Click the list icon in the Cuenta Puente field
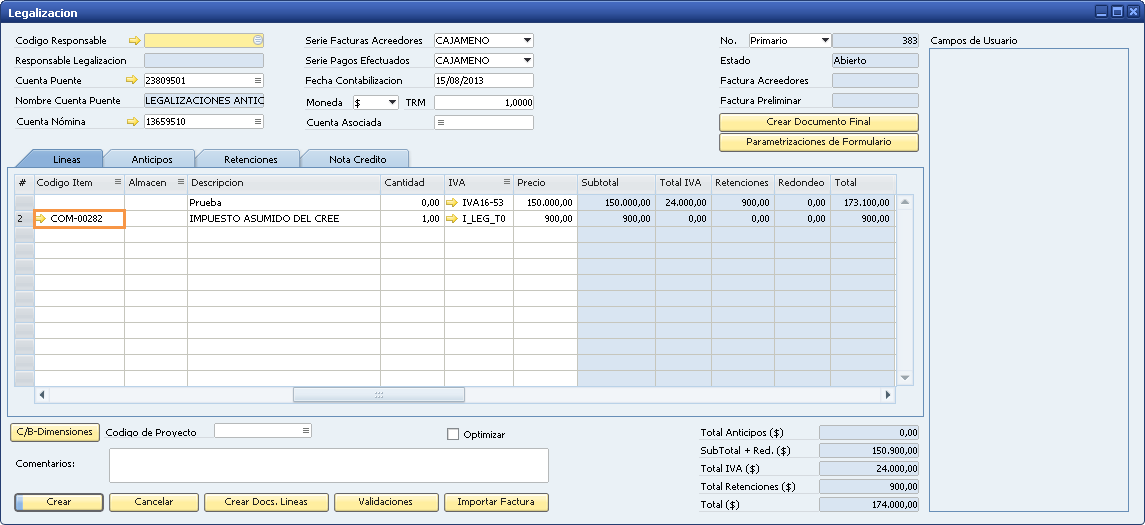The width and height of the screenshot is (1145, 525). click(257, 80)
